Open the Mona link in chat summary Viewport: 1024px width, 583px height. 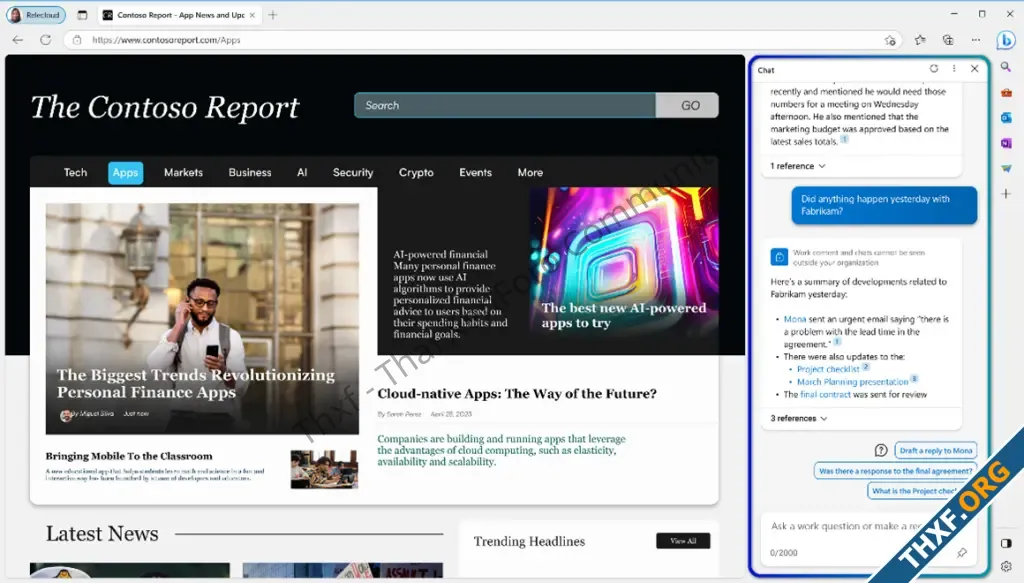[795, 319]
